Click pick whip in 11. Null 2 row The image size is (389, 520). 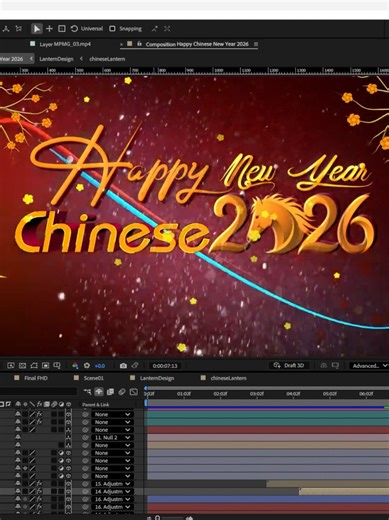pyautogui.click(x=86, y=438)
